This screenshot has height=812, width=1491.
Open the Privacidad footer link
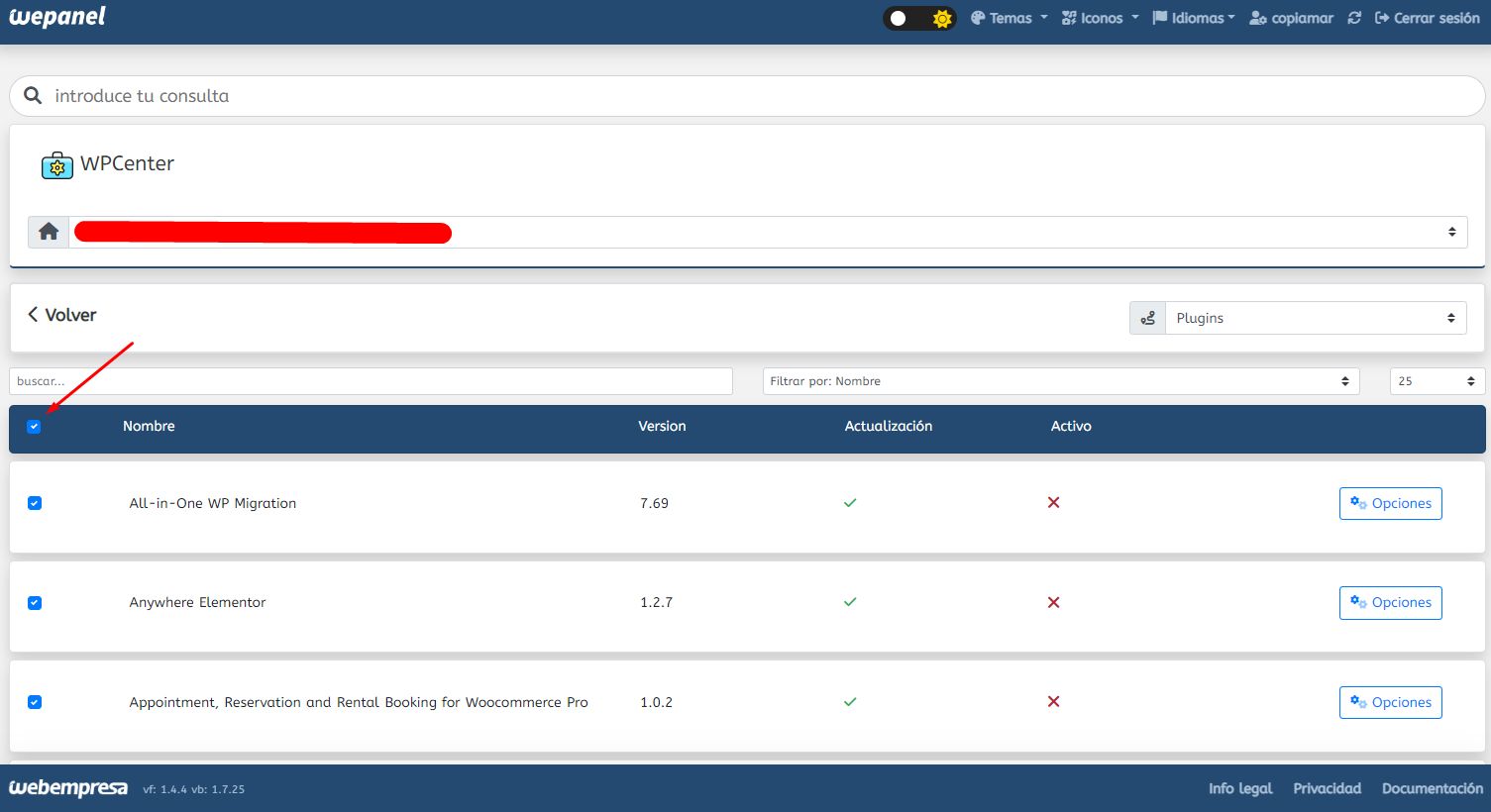coord(1327,788)
